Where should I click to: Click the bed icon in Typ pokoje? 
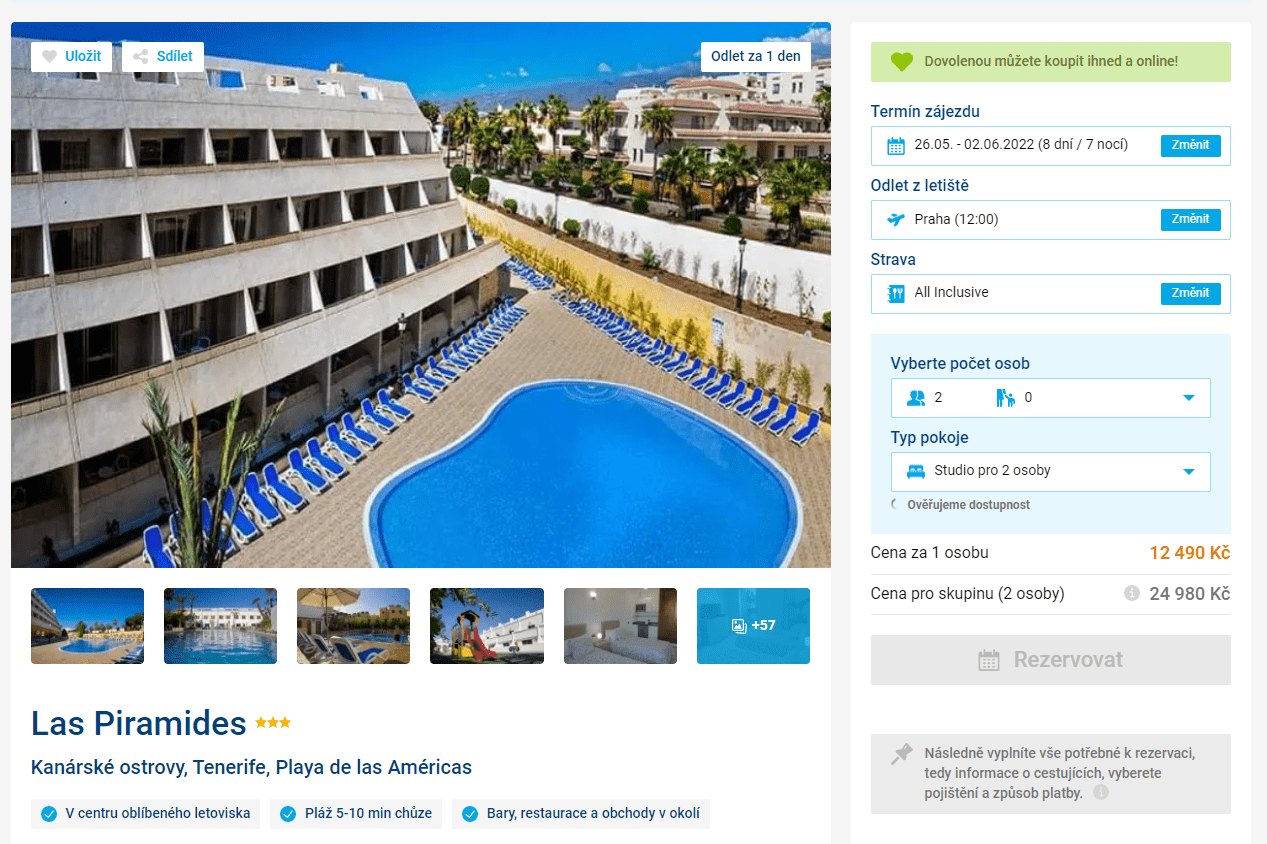point(916,471)
